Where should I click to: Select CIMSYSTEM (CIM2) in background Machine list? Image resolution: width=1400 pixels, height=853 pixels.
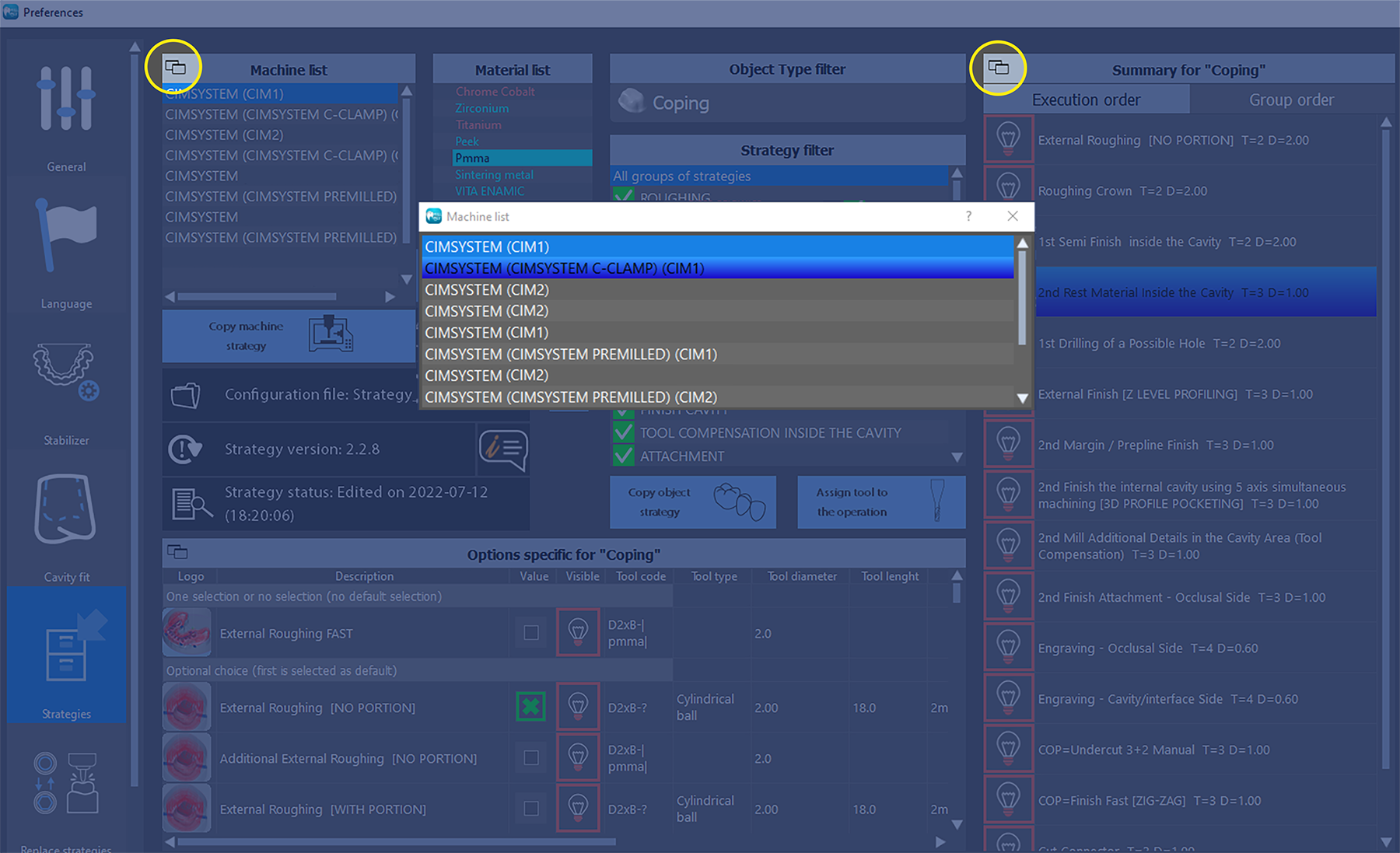click(280, 135)
